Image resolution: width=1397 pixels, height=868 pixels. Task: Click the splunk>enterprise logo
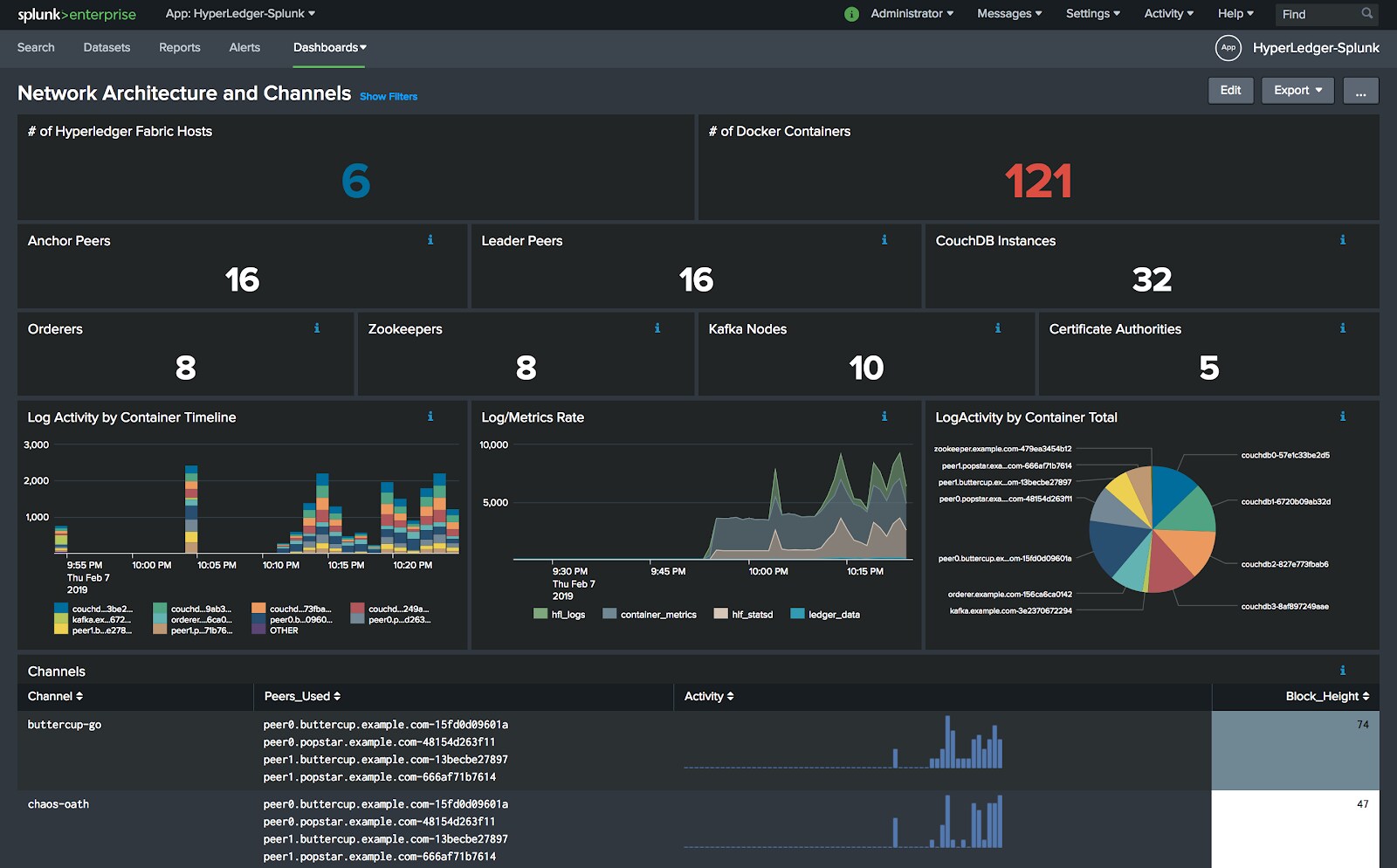click(x=77, y=14)
